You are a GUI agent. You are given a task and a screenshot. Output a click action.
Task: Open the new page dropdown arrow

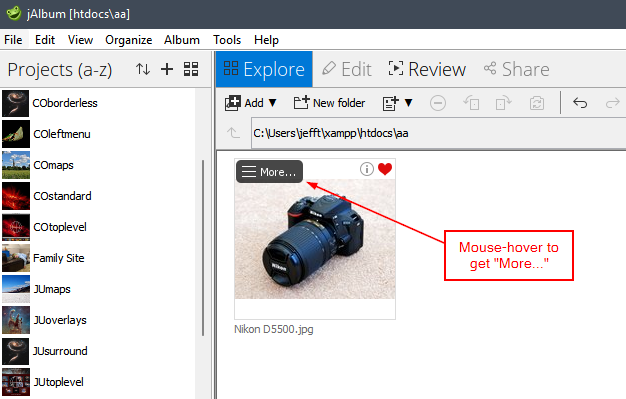coord(408,103)
